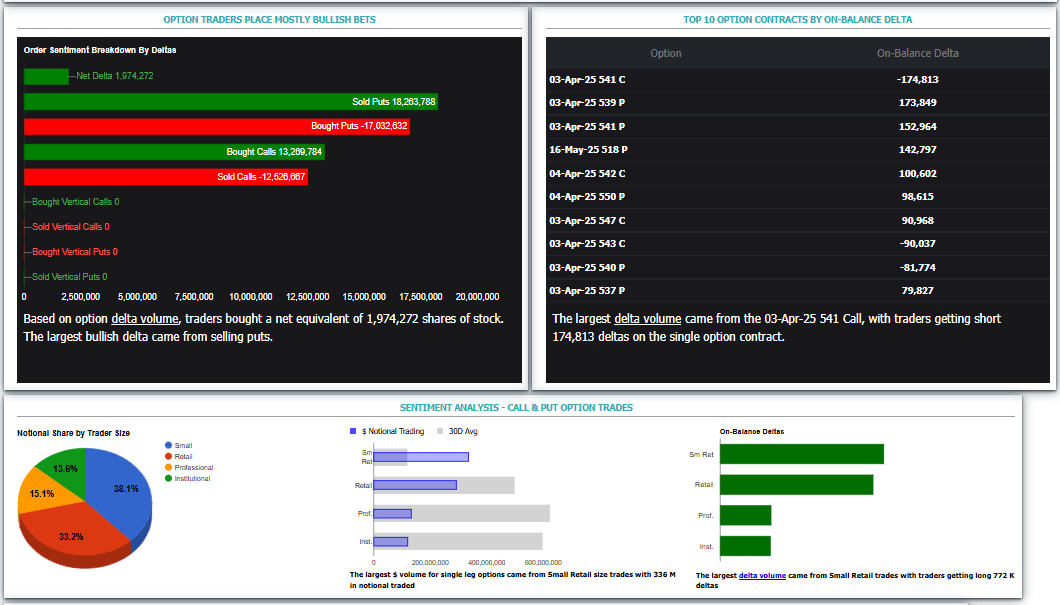Click the "Notional Share by Trader Size" title
The image size is (1060, 605).
[74, 433]
